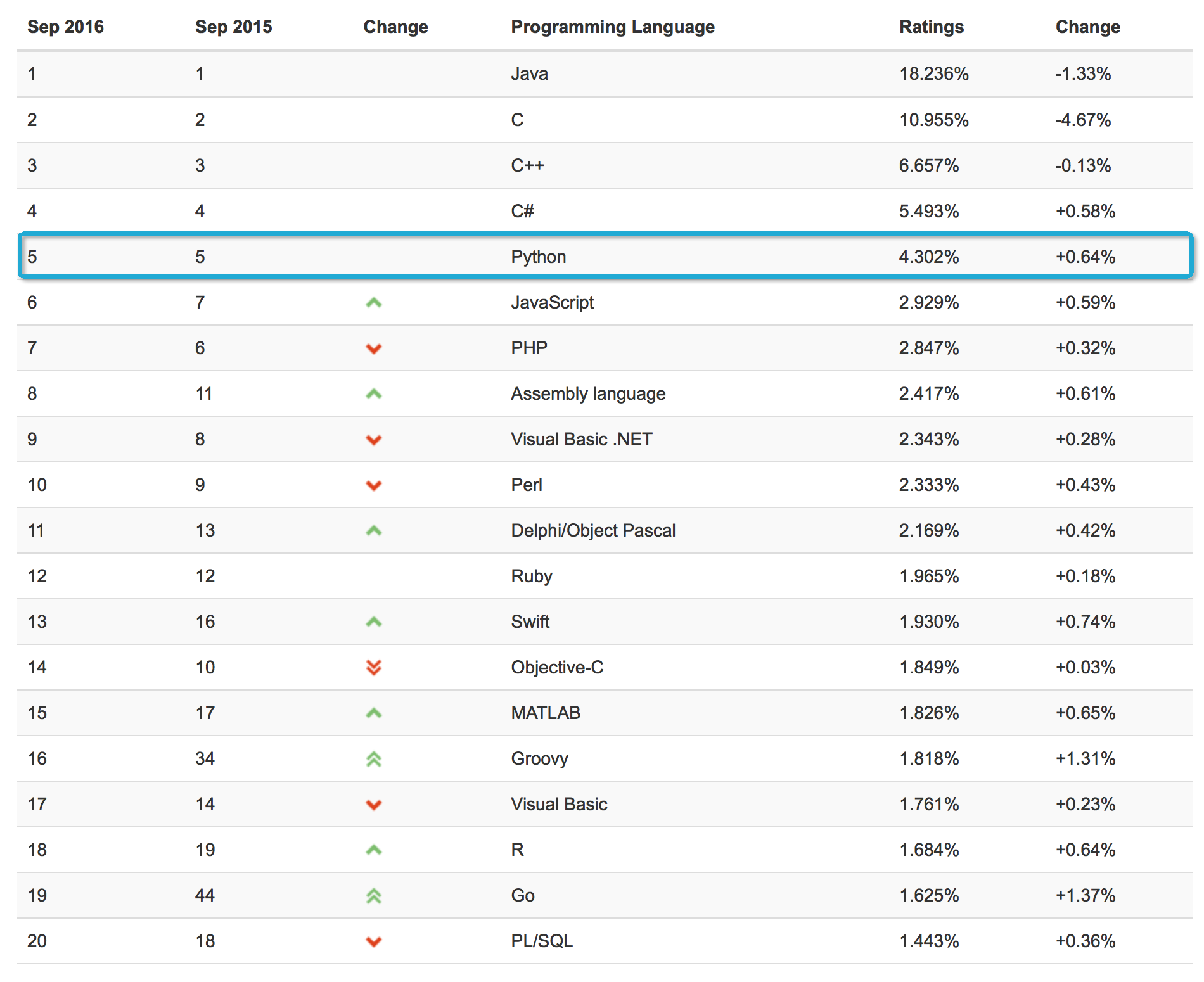Select the Delphi/Object Pascal name
1204x982 pixels.
click(593, 531)
